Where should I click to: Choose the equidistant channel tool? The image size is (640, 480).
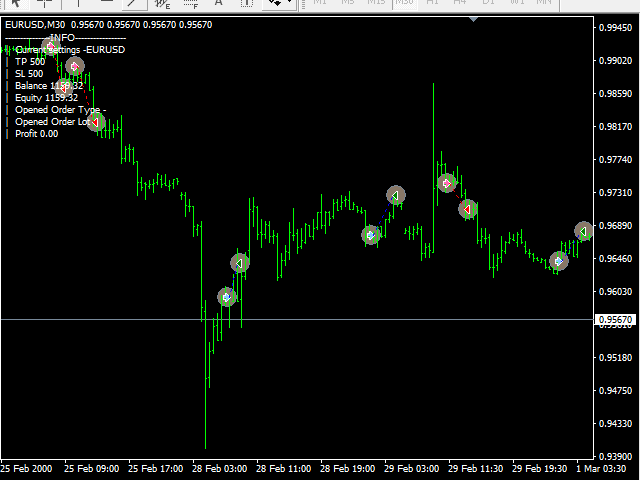[160, 4]
